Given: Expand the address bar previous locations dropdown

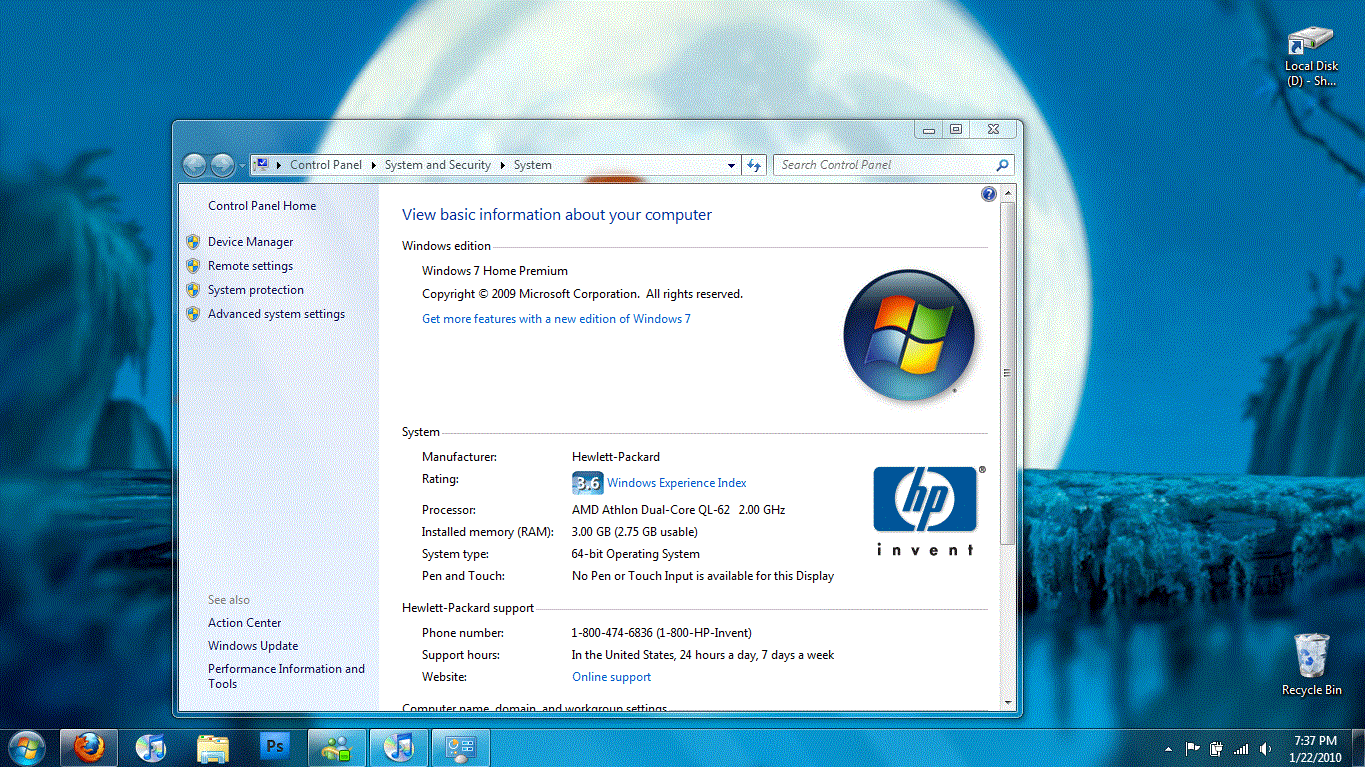Looking at the screenshot, I should click(732, 165).
